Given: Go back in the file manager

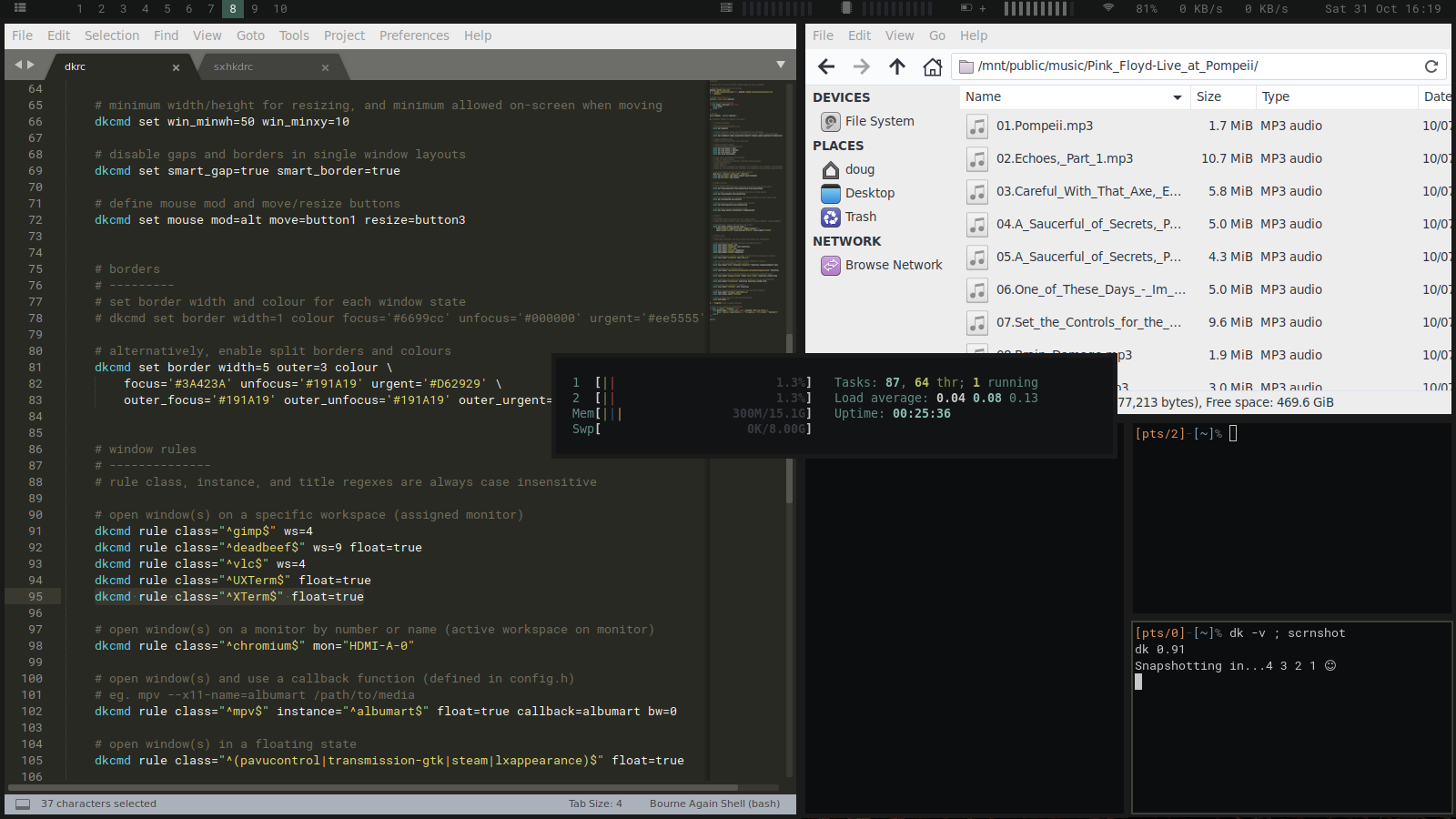Looking at the screenshot, I should pyautogui.click(x=826, y=66).
